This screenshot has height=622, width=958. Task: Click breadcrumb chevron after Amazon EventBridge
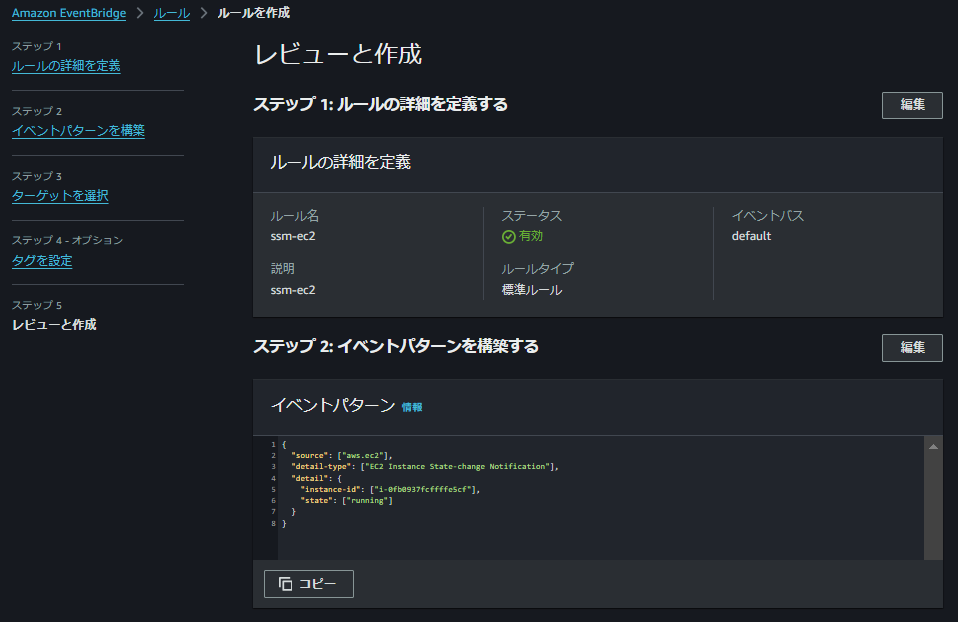(140, 13)
